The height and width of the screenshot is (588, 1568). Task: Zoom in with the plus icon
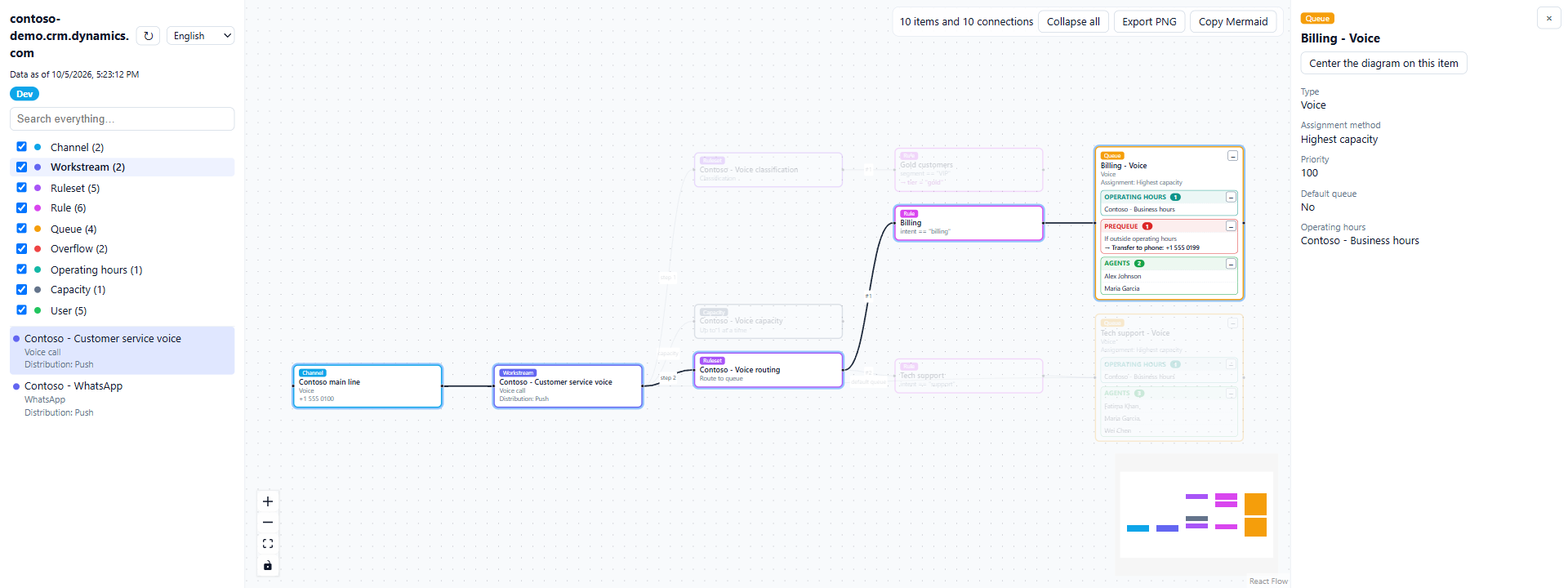click(268, 501)
